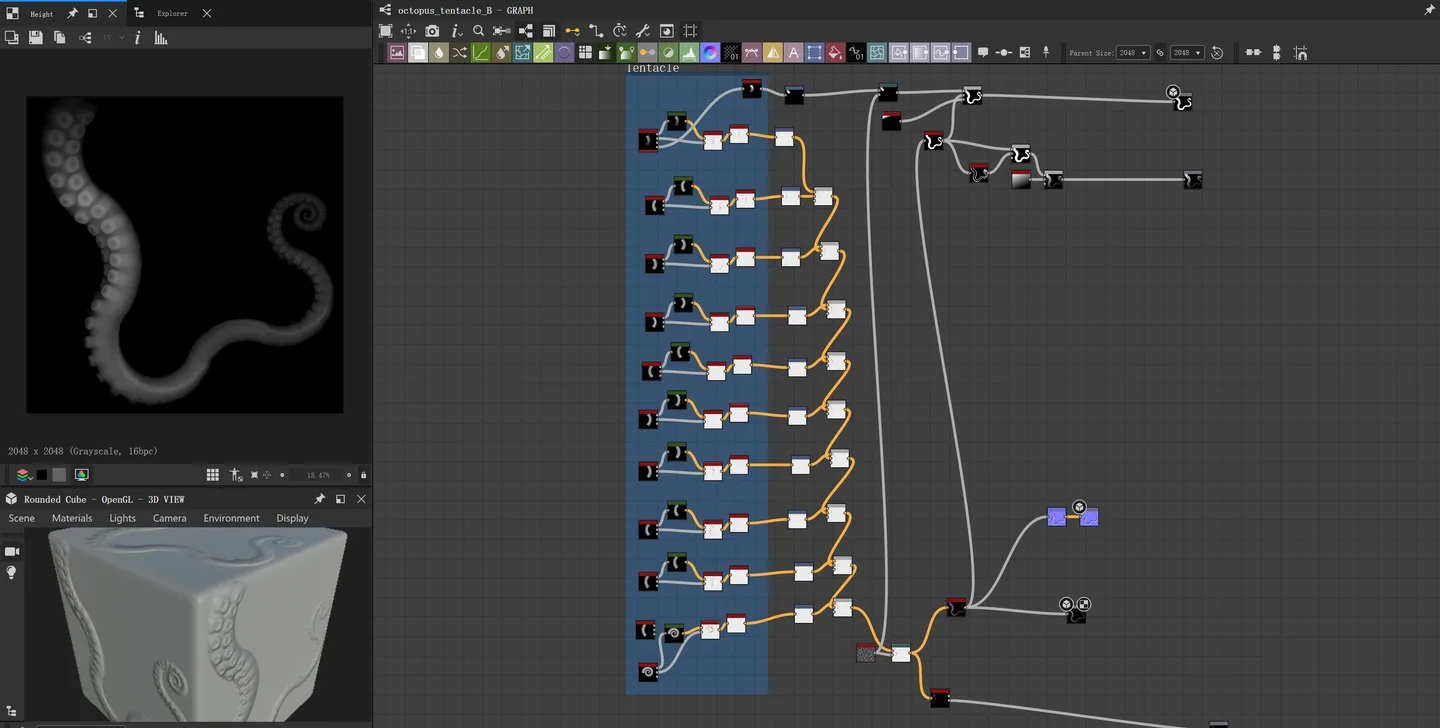Screen dimensions: 1440x728
Task: Click fit graph to view icon
Action: (x=385, y=31)
